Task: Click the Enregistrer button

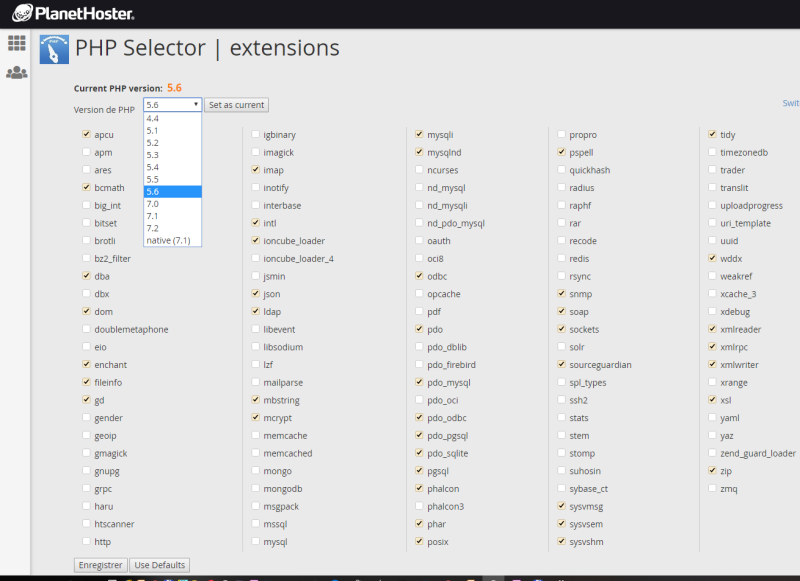Action: point(101,565)
